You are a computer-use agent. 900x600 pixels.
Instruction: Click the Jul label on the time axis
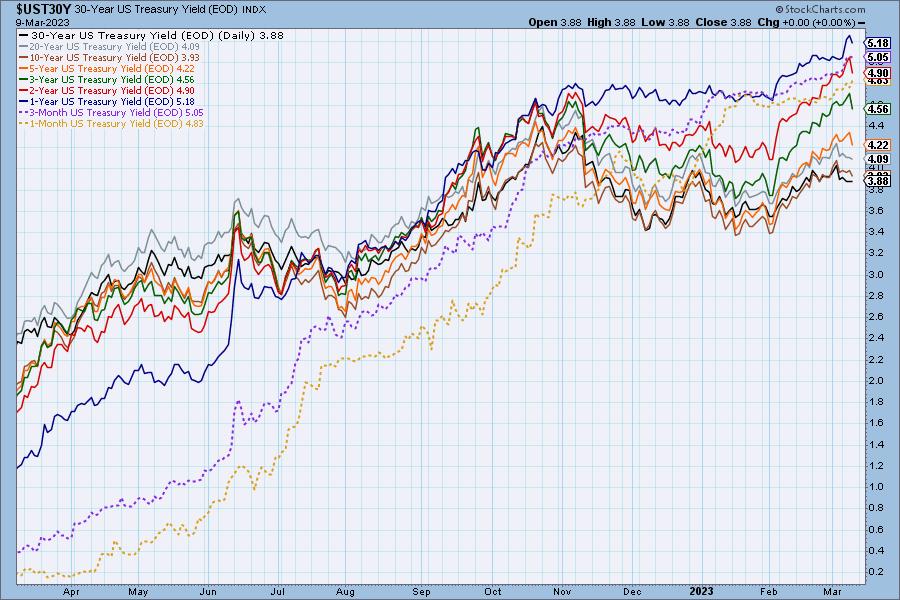click(x=278, y=591)
